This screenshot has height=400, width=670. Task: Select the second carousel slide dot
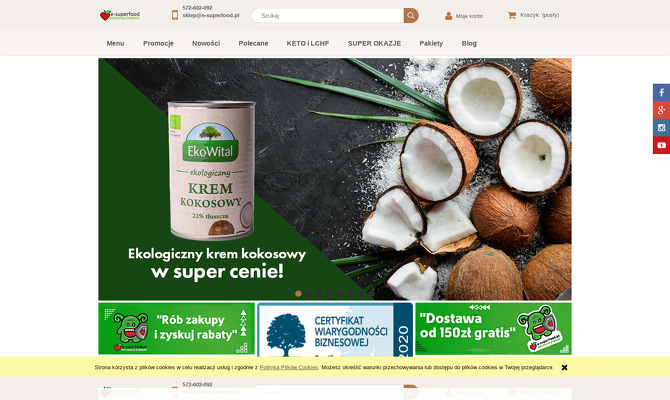click(x=309, y=294)
